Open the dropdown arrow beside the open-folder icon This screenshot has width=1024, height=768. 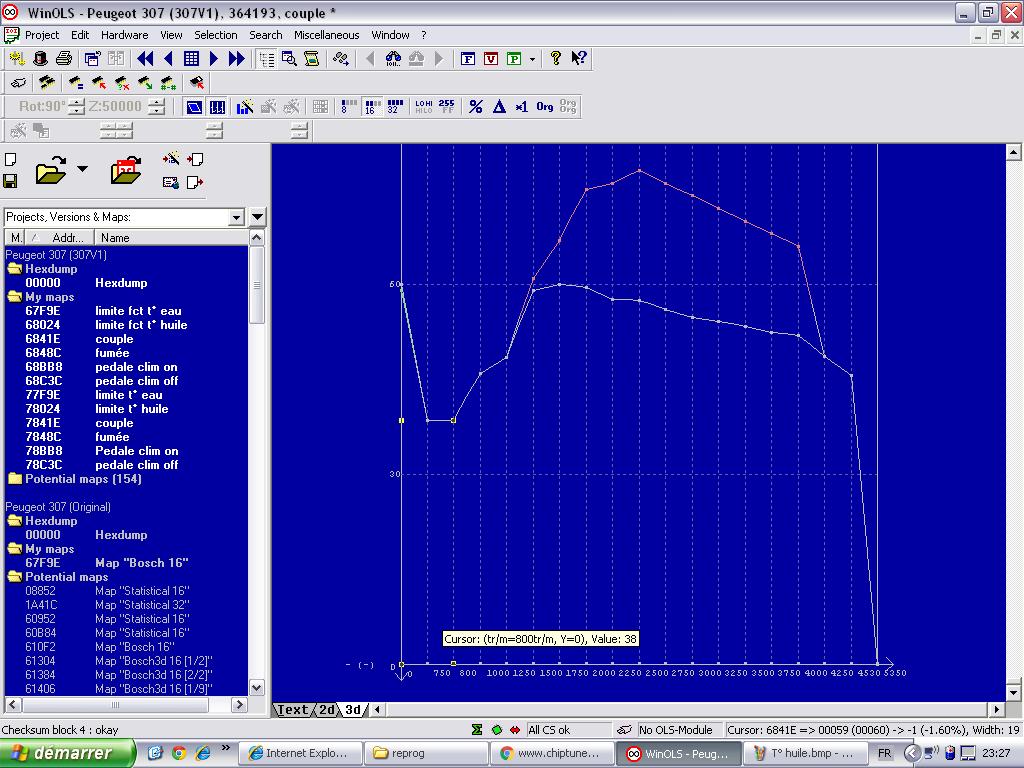click(83, 169)
